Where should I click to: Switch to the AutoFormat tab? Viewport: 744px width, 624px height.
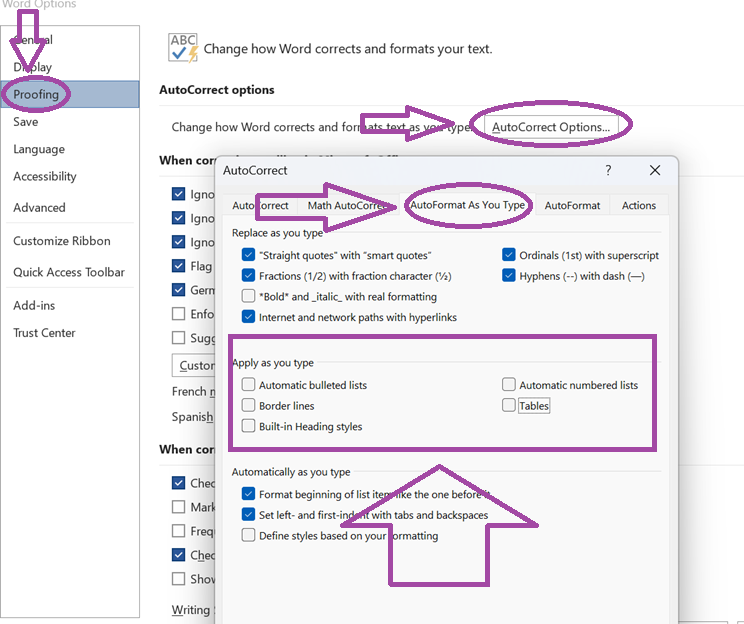pos(572,205)
